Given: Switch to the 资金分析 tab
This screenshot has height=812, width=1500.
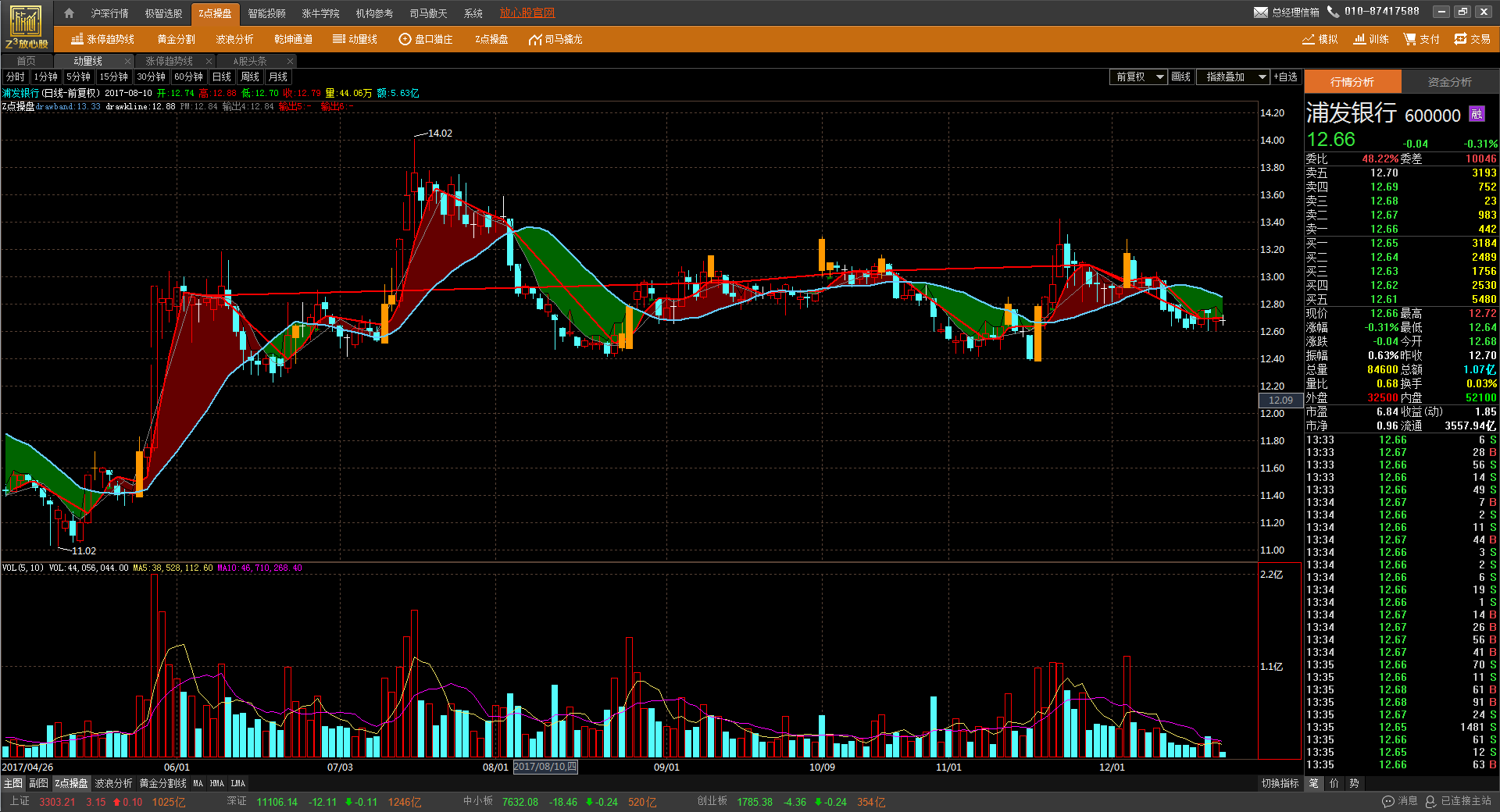Looking at the screenshot, I should point(1449,82).
